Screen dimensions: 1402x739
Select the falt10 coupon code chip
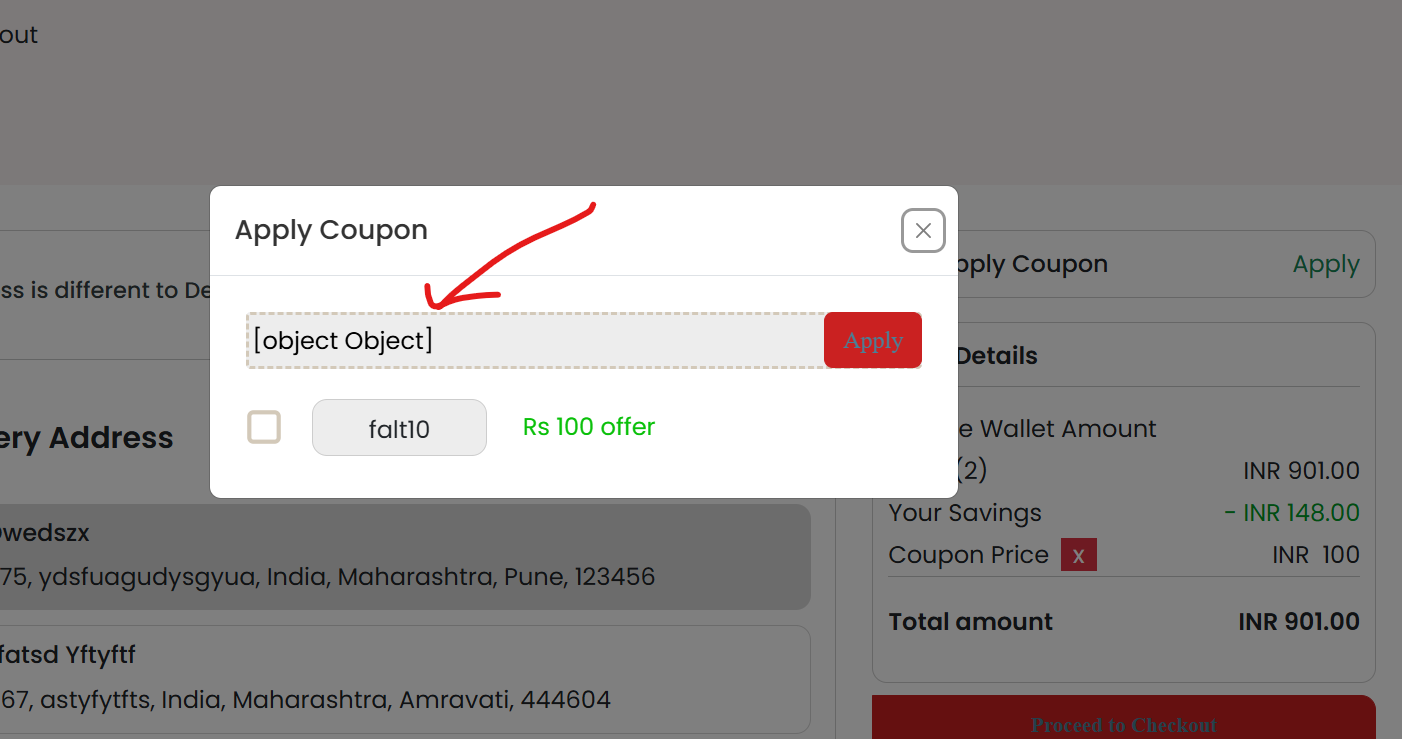pyautogui.click(x=399, y=428)
